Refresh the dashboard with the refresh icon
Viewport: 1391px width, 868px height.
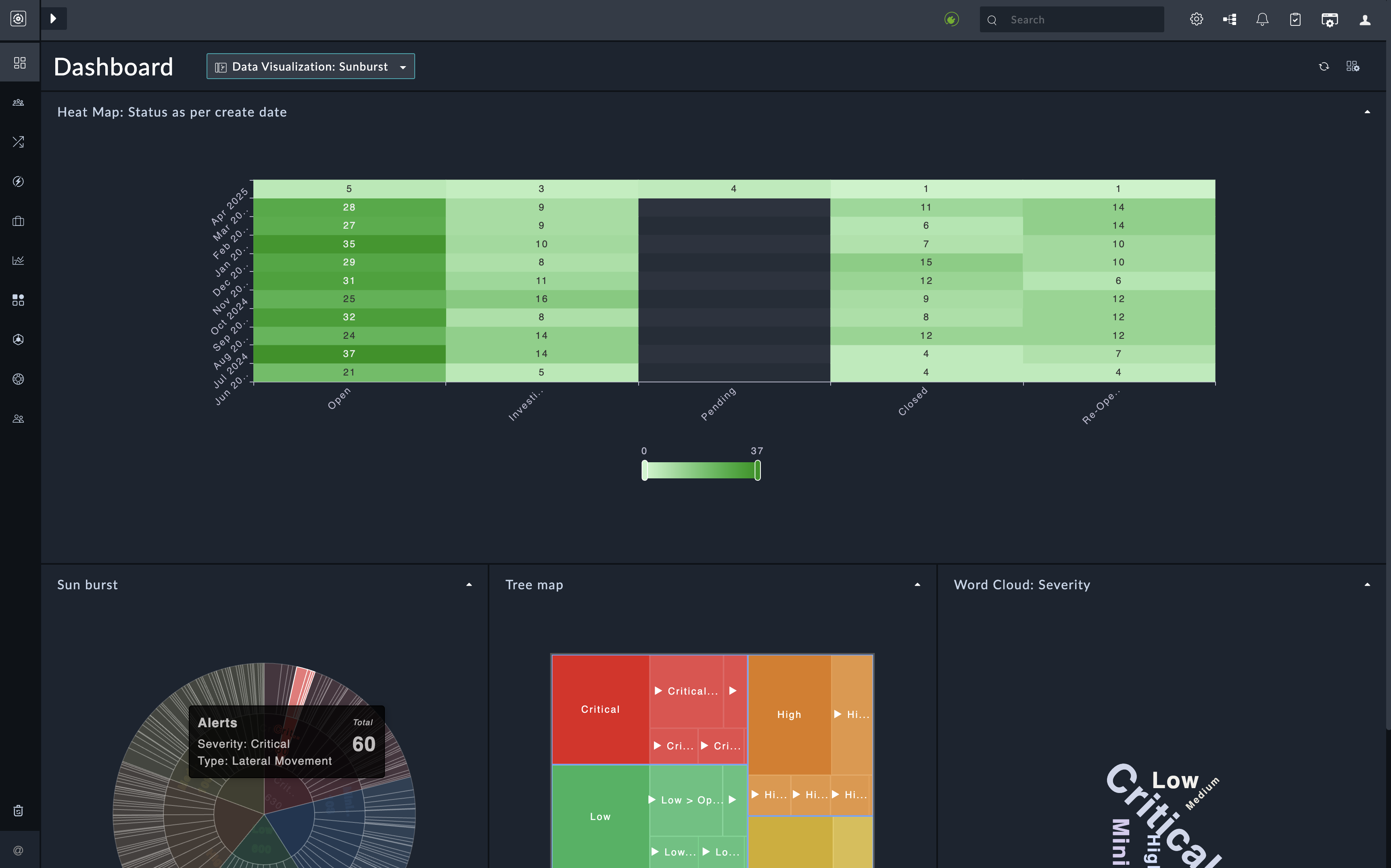[x=1324, y=67]
